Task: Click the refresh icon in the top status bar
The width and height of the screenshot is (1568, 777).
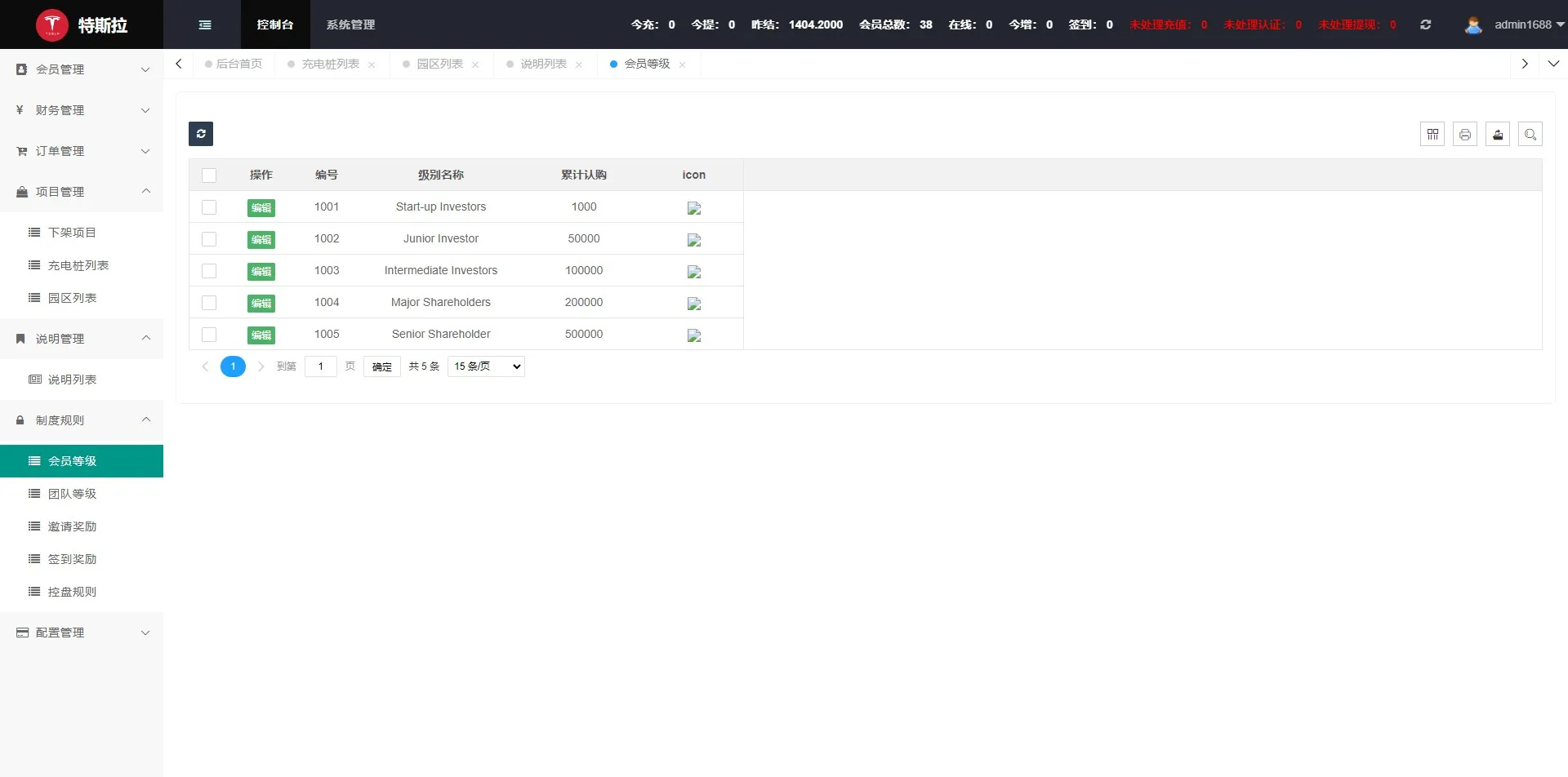Action: [1425, 24]
